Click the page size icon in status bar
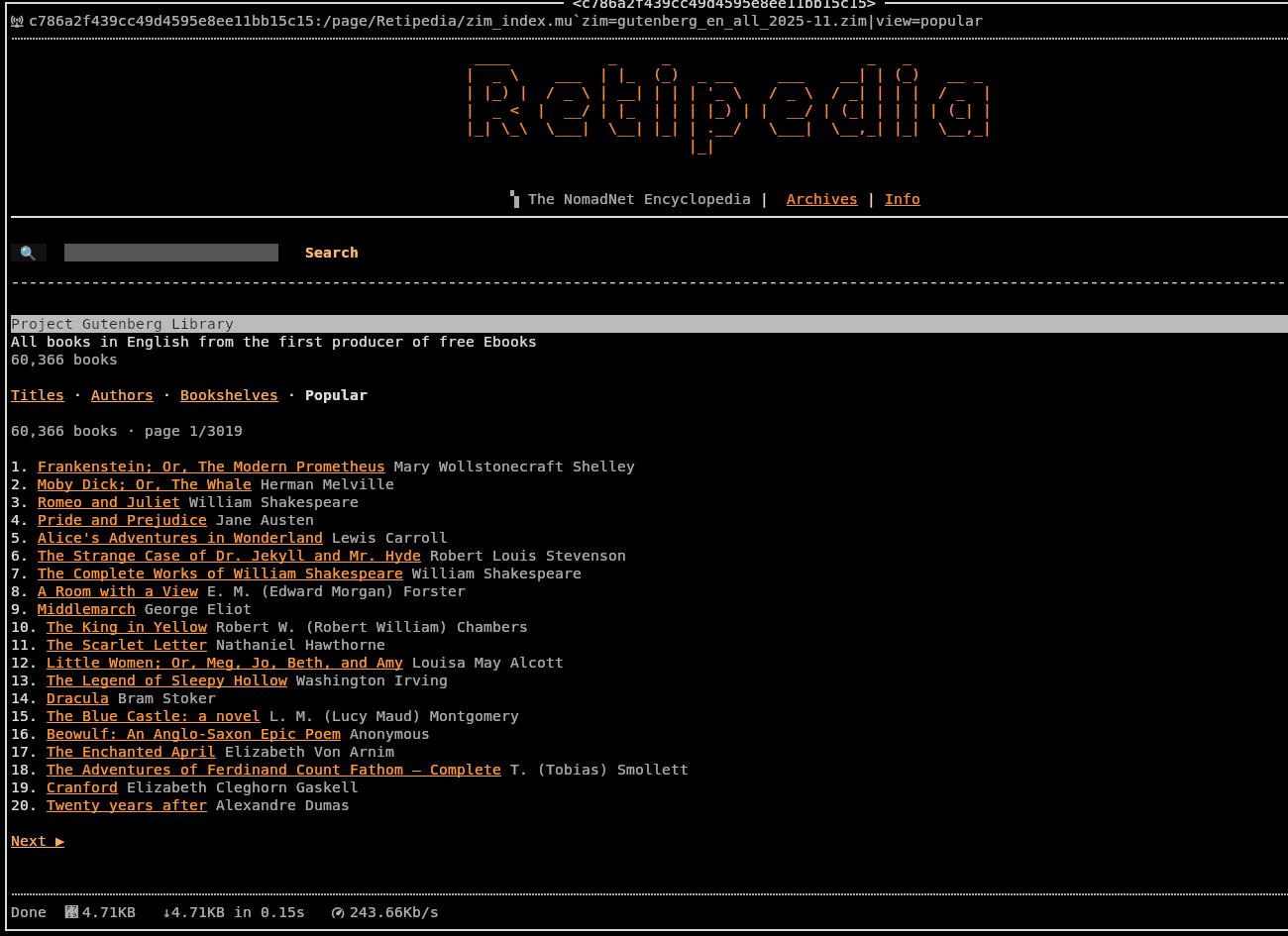 coord(71,912)
